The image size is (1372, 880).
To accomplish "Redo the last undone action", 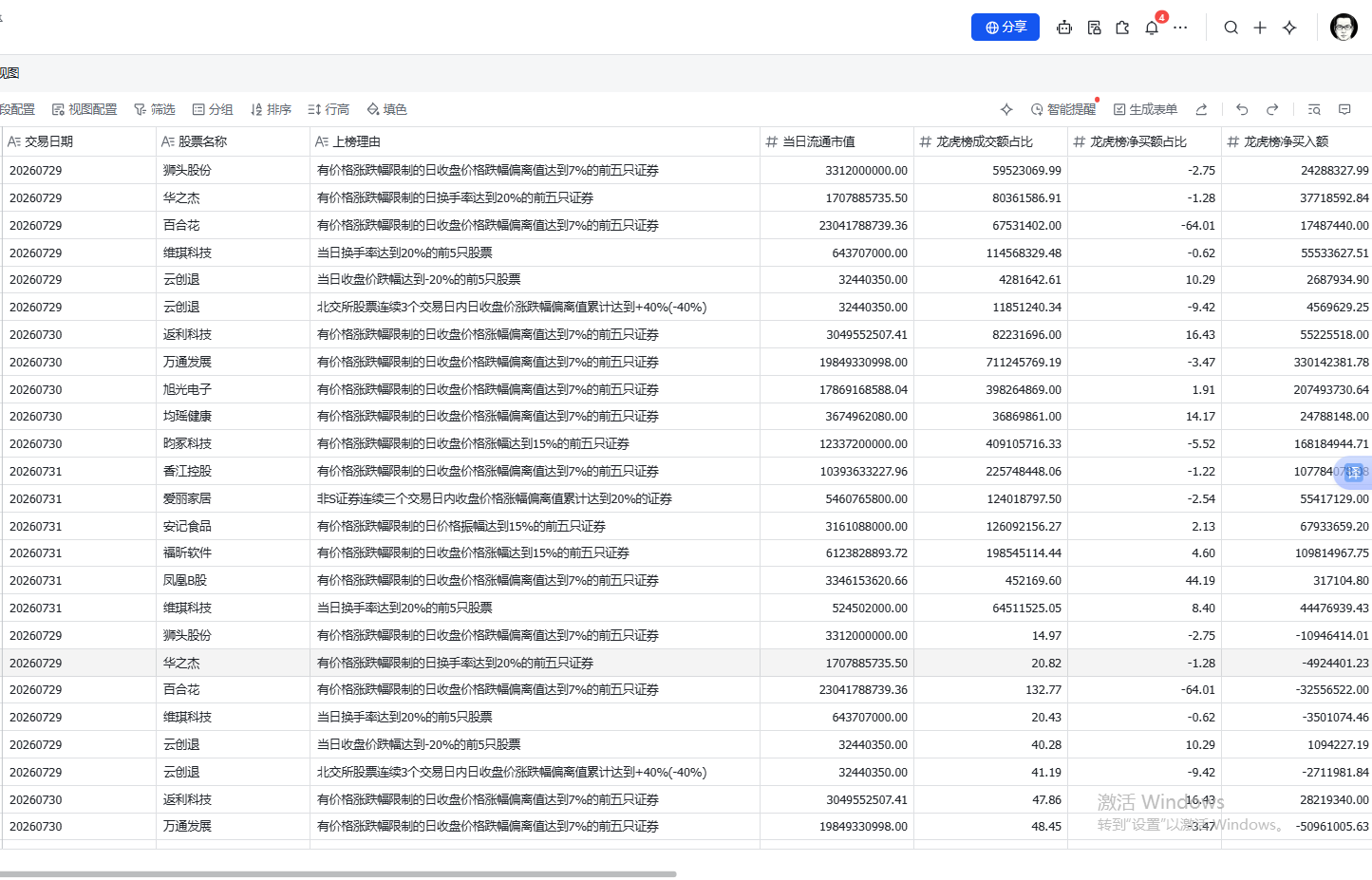I will 1272,109.
